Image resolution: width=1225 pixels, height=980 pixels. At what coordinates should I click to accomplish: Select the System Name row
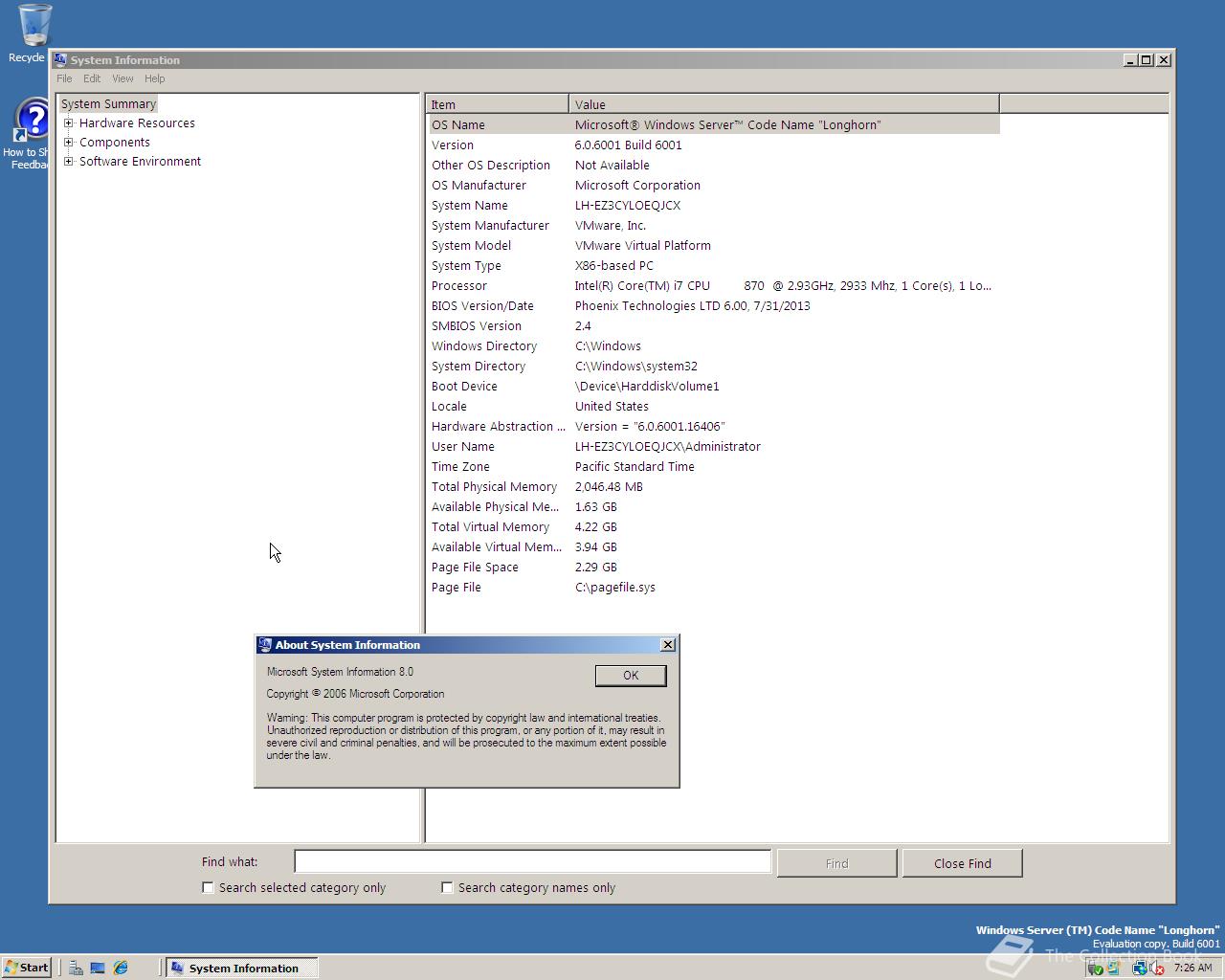pyautogui.click(x=713, y=205)
